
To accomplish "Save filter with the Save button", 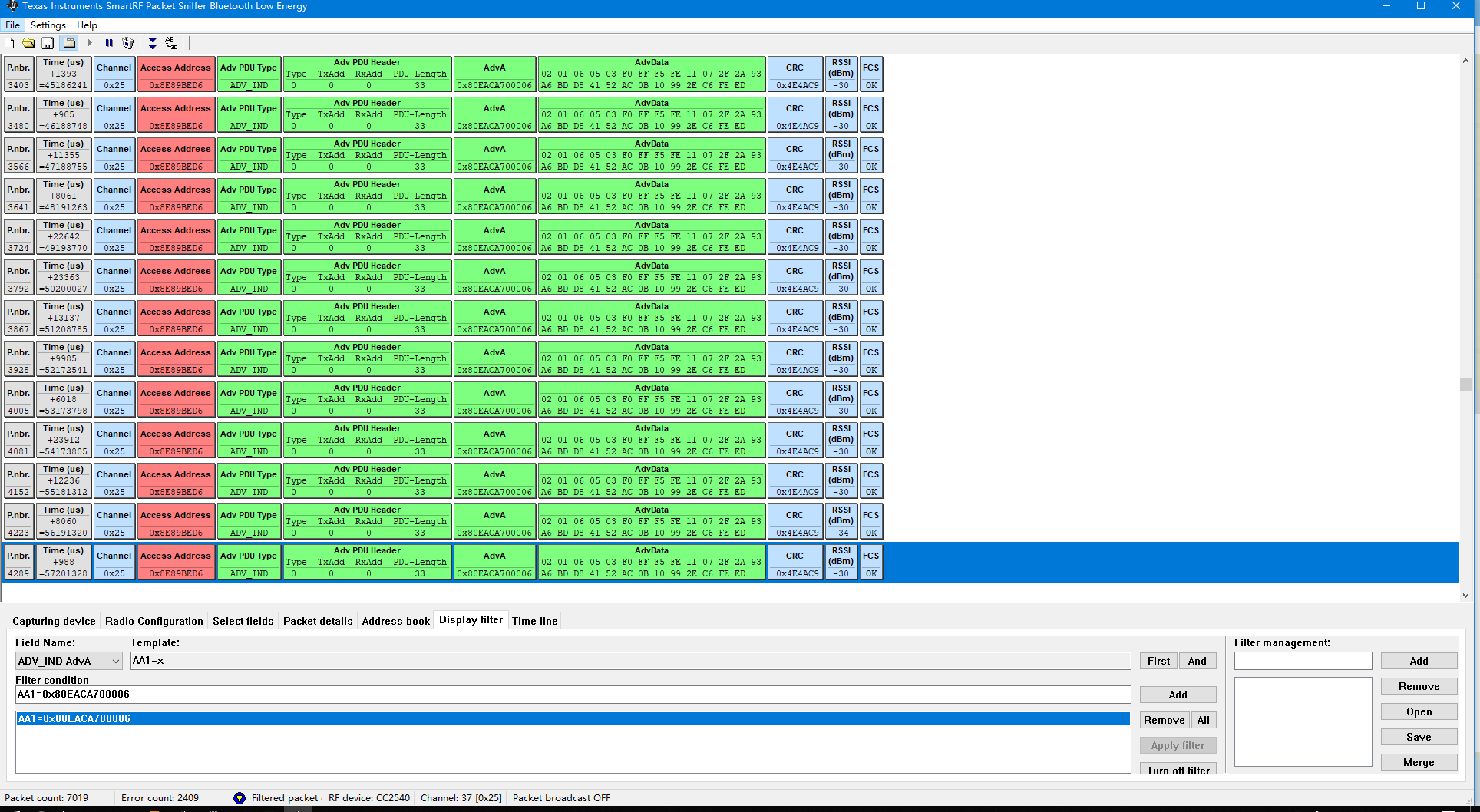I will [x=1418, y=736].
